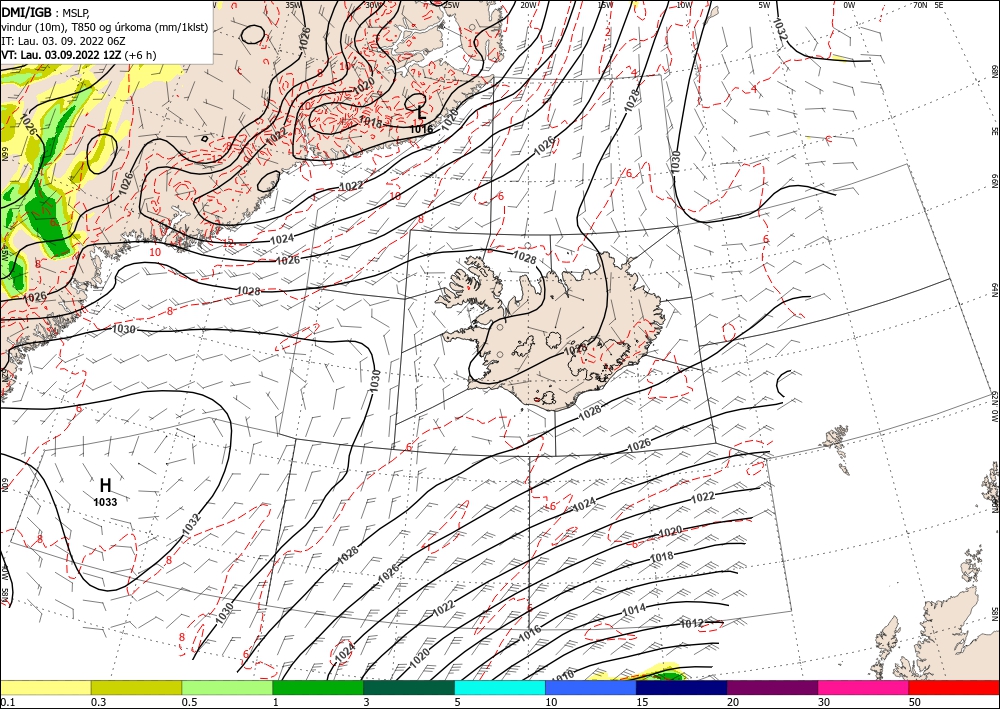Viewport: 1000px width, 709px height.
Task: Select the green 1 mm legend swatch
Action: pyautogui.click(x=318, y=687)
